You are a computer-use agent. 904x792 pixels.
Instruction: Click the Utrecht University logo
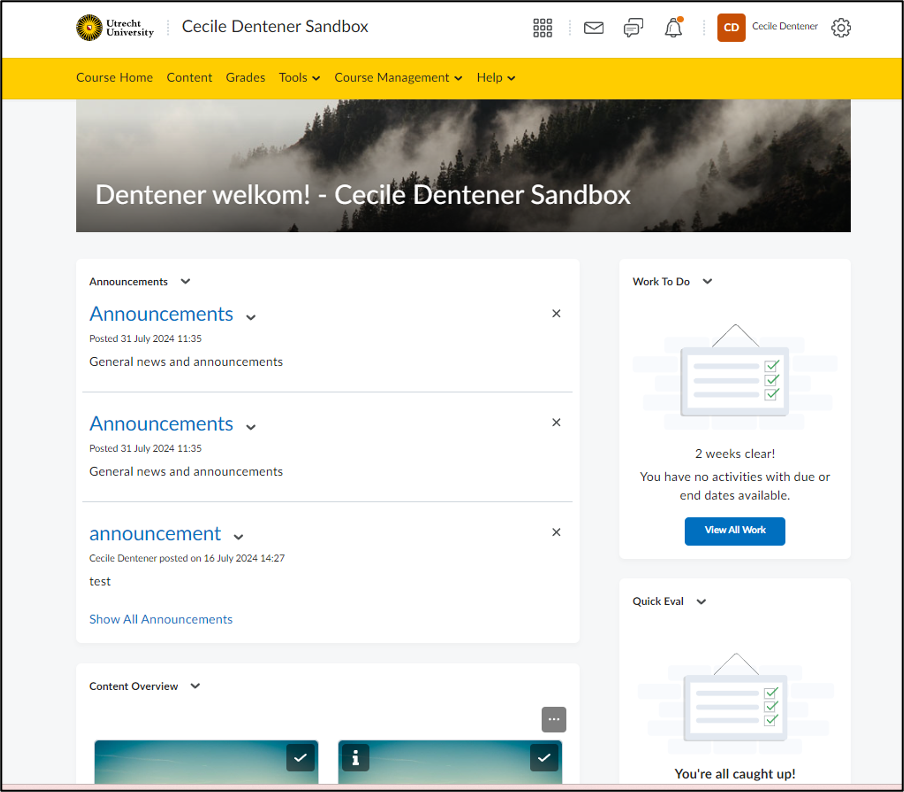click(115, 27)
